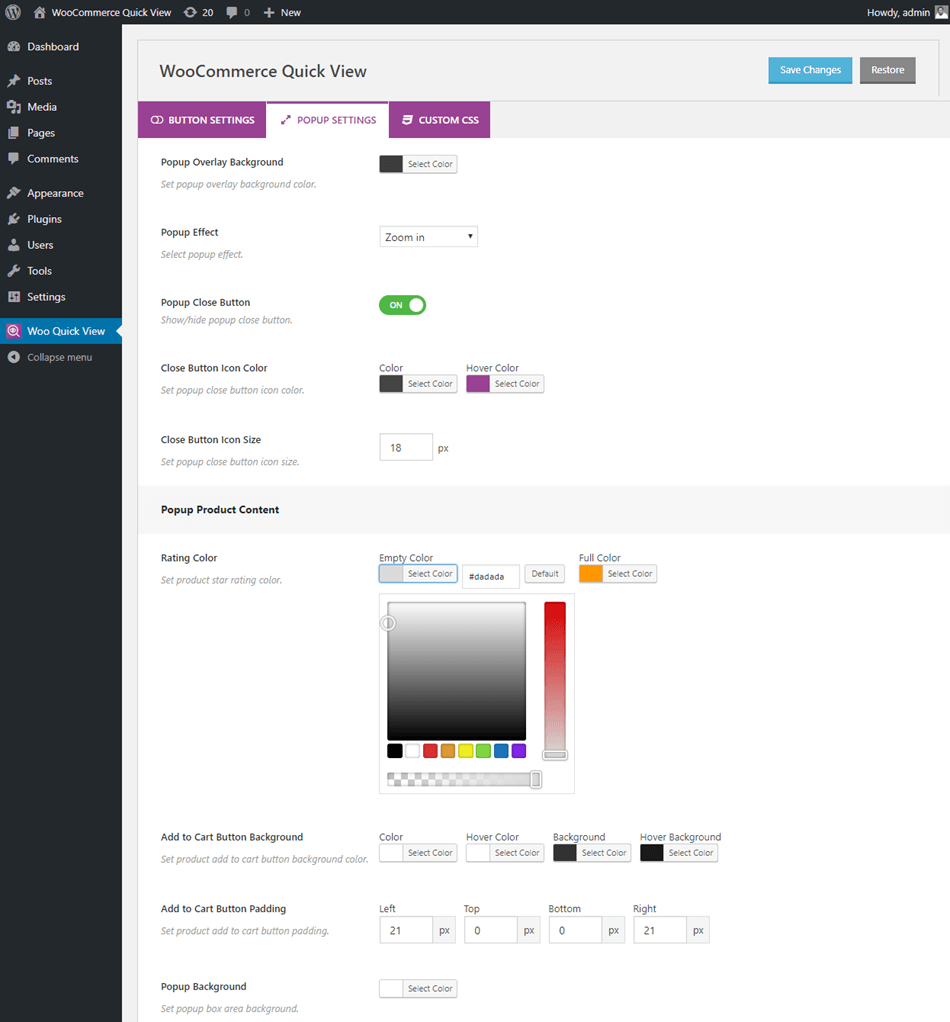
Task: Click Select Color for Close Button Hover Color
Action: pos(517,384)
